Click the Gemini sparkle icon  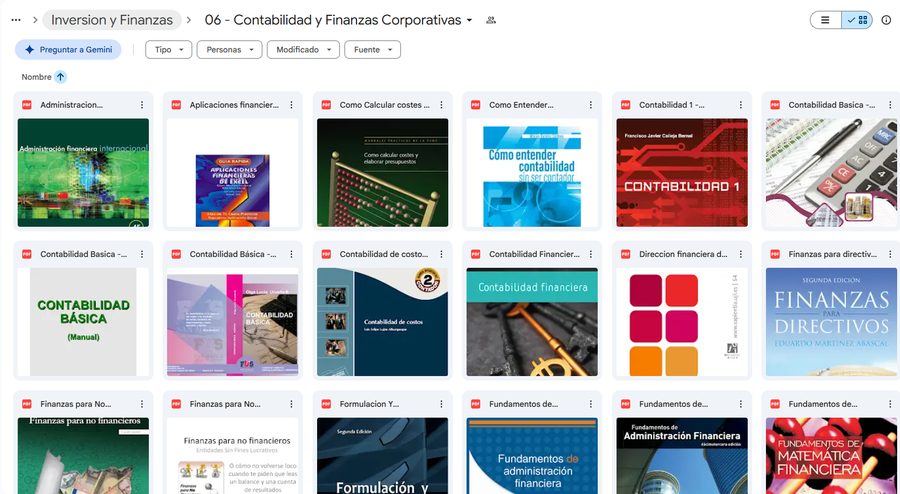pos(30,50)
